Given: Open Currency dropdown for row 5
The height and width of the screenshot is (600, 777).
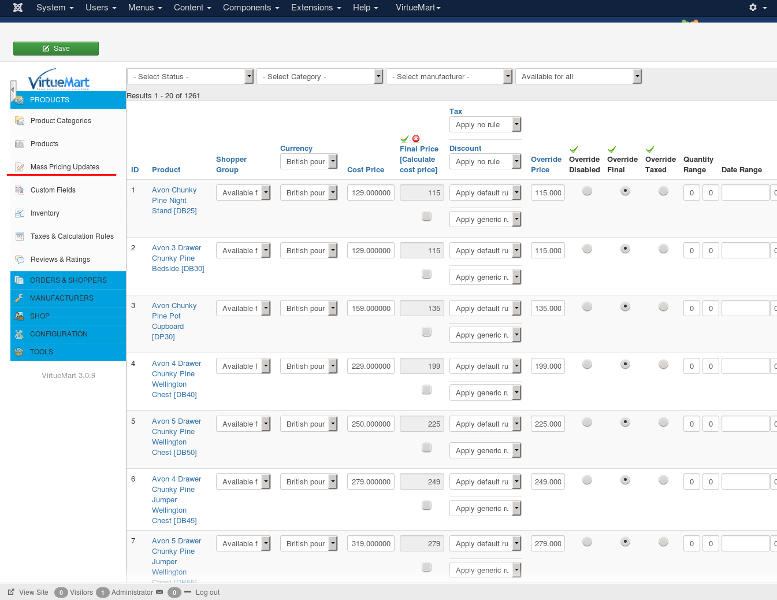Looking at the screenshot, I should (309, 424).
